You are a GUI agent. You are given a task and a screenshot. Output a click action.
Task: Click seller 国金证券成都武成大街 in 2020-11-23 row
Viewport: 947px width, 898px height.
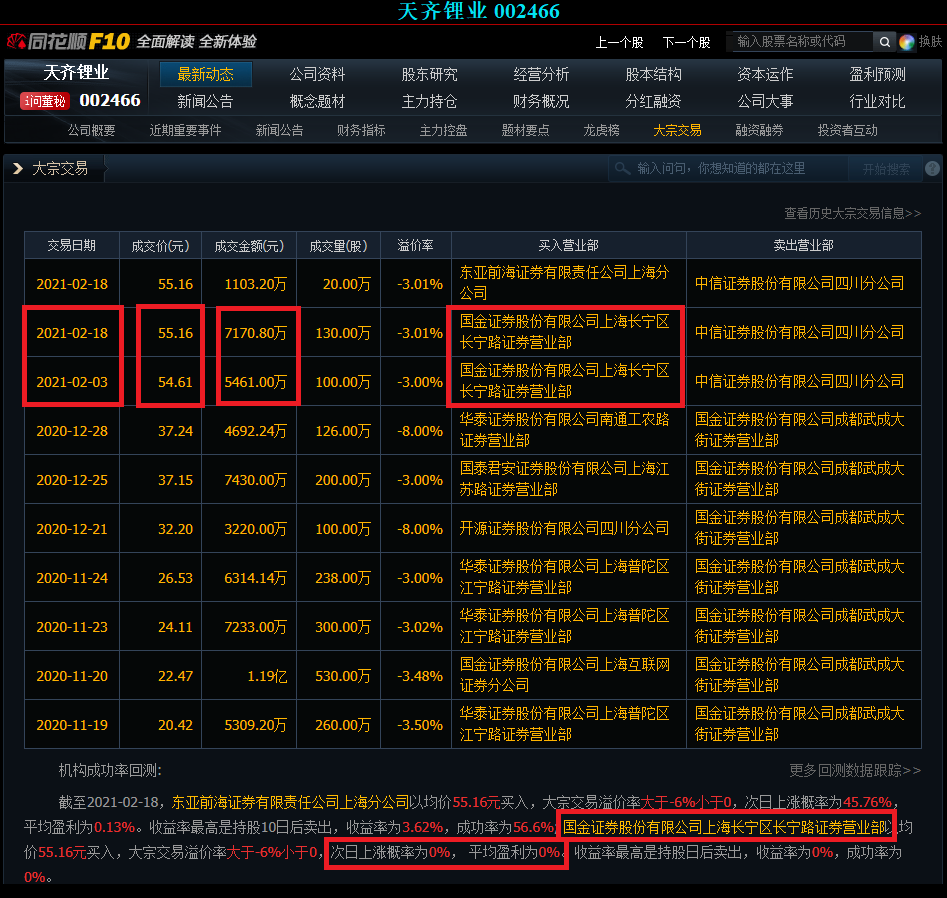pyautogui.click(x=799, y=626)
